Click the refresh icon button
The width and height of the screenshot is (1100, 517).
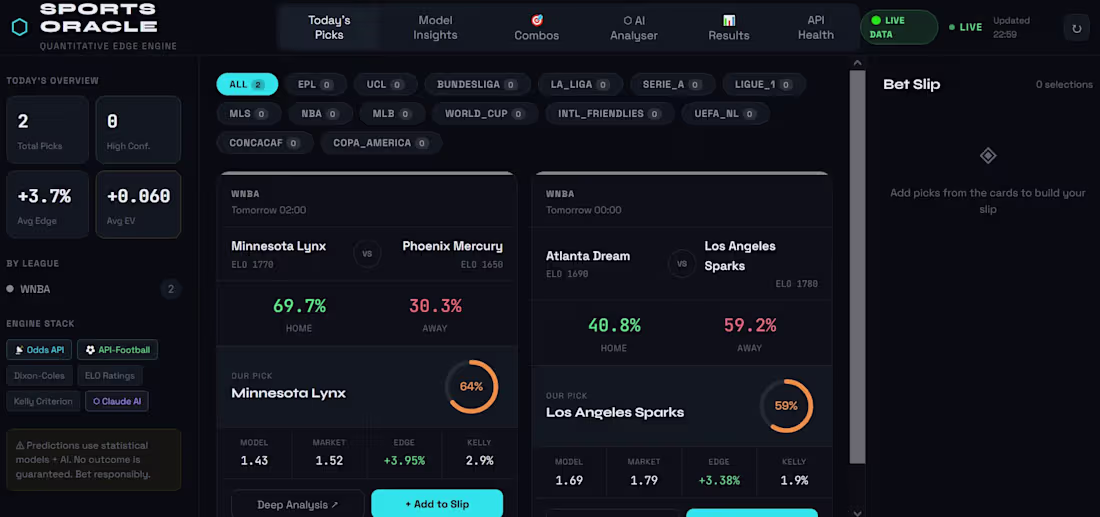(1077, 29)
